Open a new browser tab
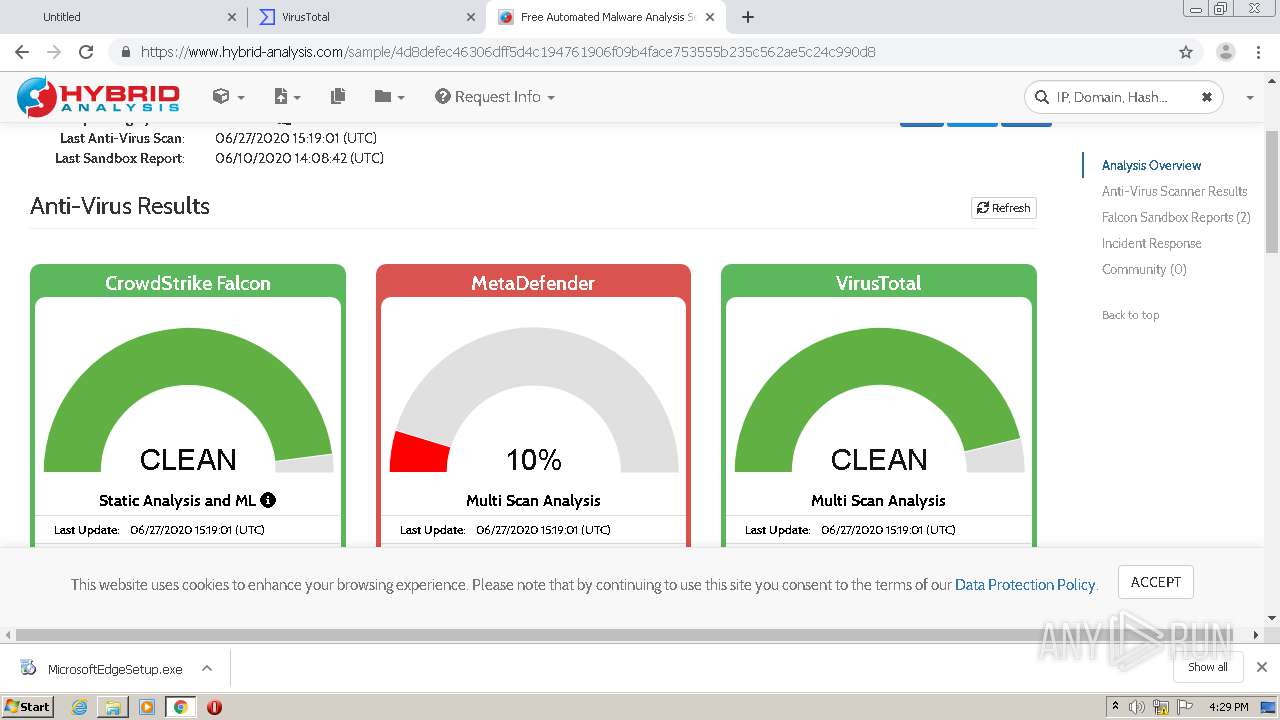 coord(748,17)
